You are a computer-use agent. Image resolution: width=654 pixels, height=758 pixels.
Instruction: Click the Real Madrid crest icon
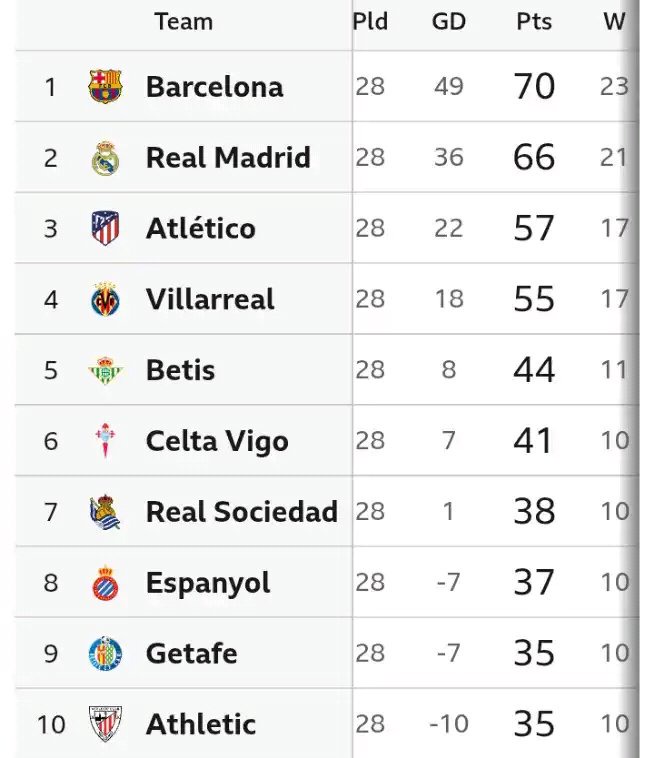click(x=105, y=158)
